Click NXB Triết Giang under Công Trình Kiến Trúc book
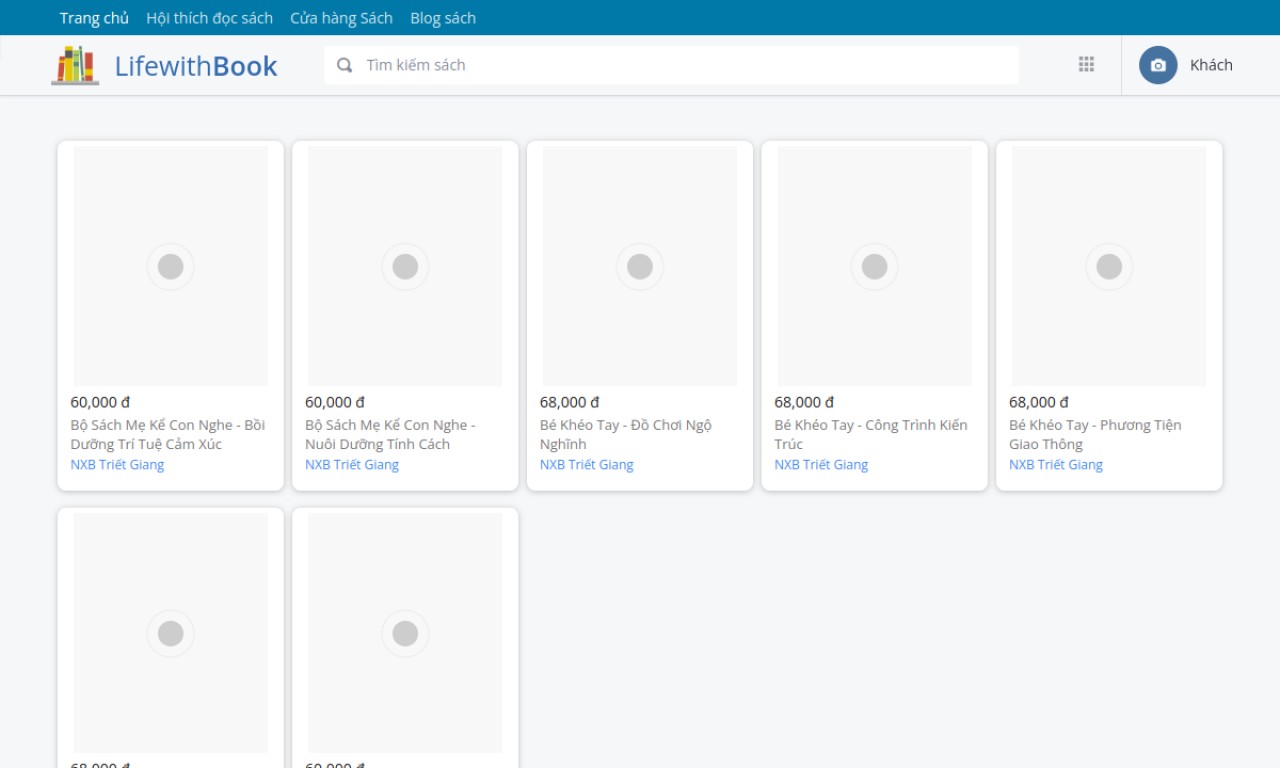 821,465
